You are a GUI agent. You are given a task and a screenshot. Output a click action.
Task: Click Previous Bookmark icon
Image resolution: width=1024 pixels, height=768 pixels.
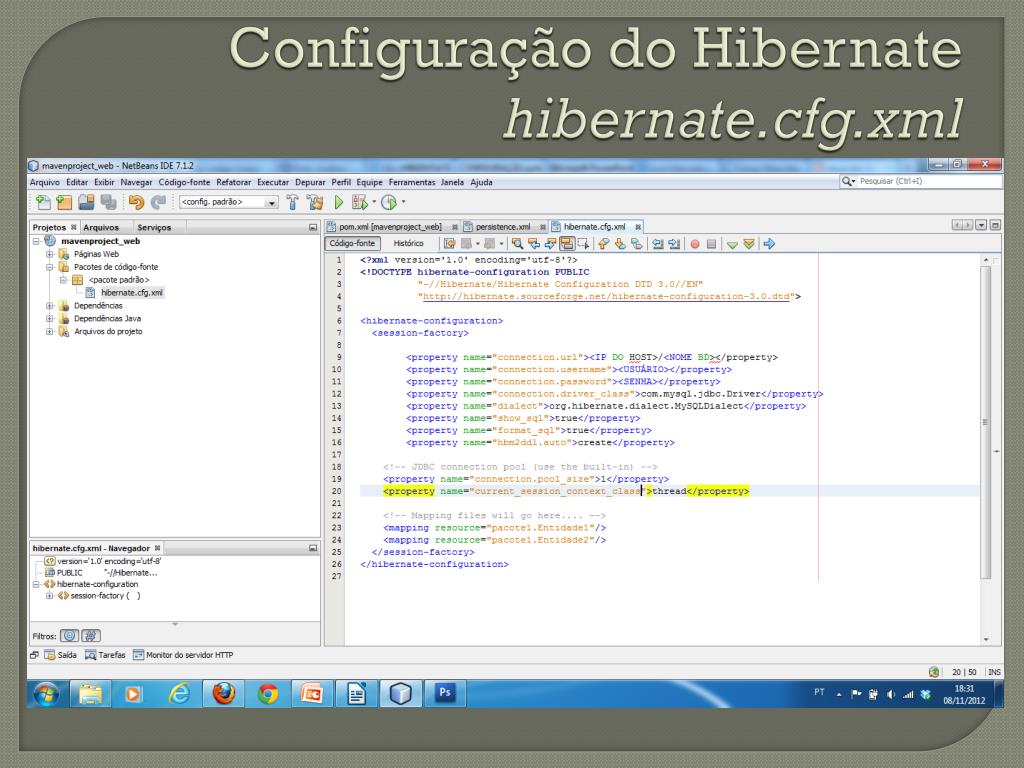[603, 244]
